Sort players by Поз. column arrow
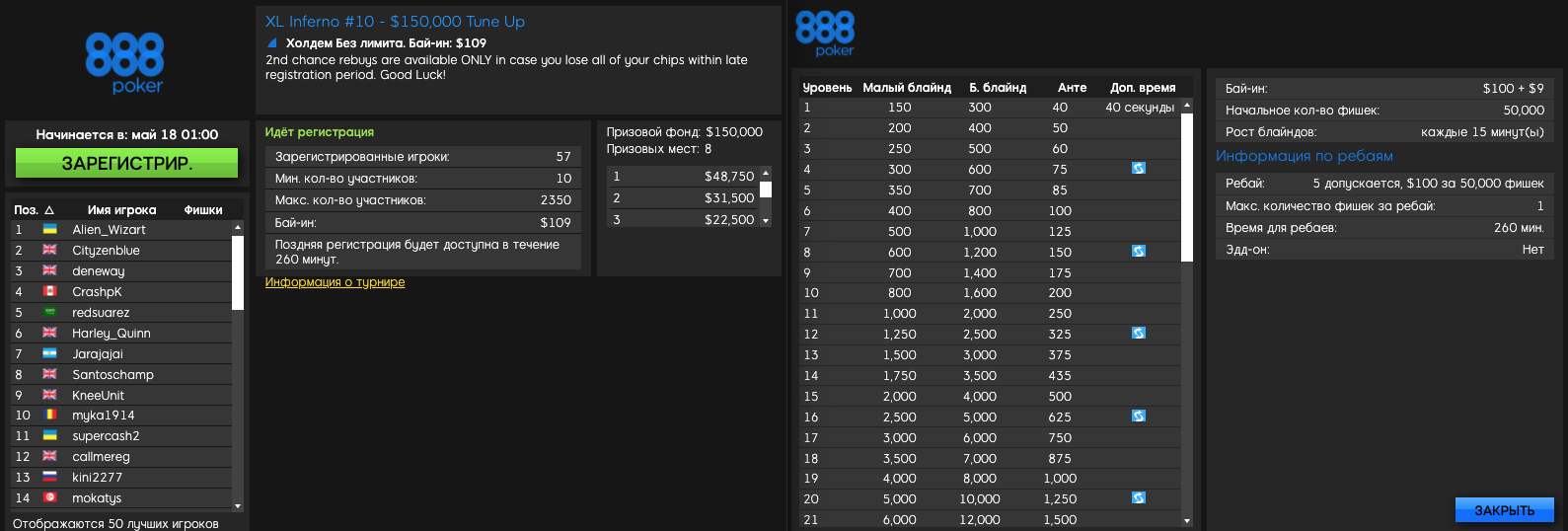The width and height of the screenshot is (1568, 531). (x=49, y=210)
